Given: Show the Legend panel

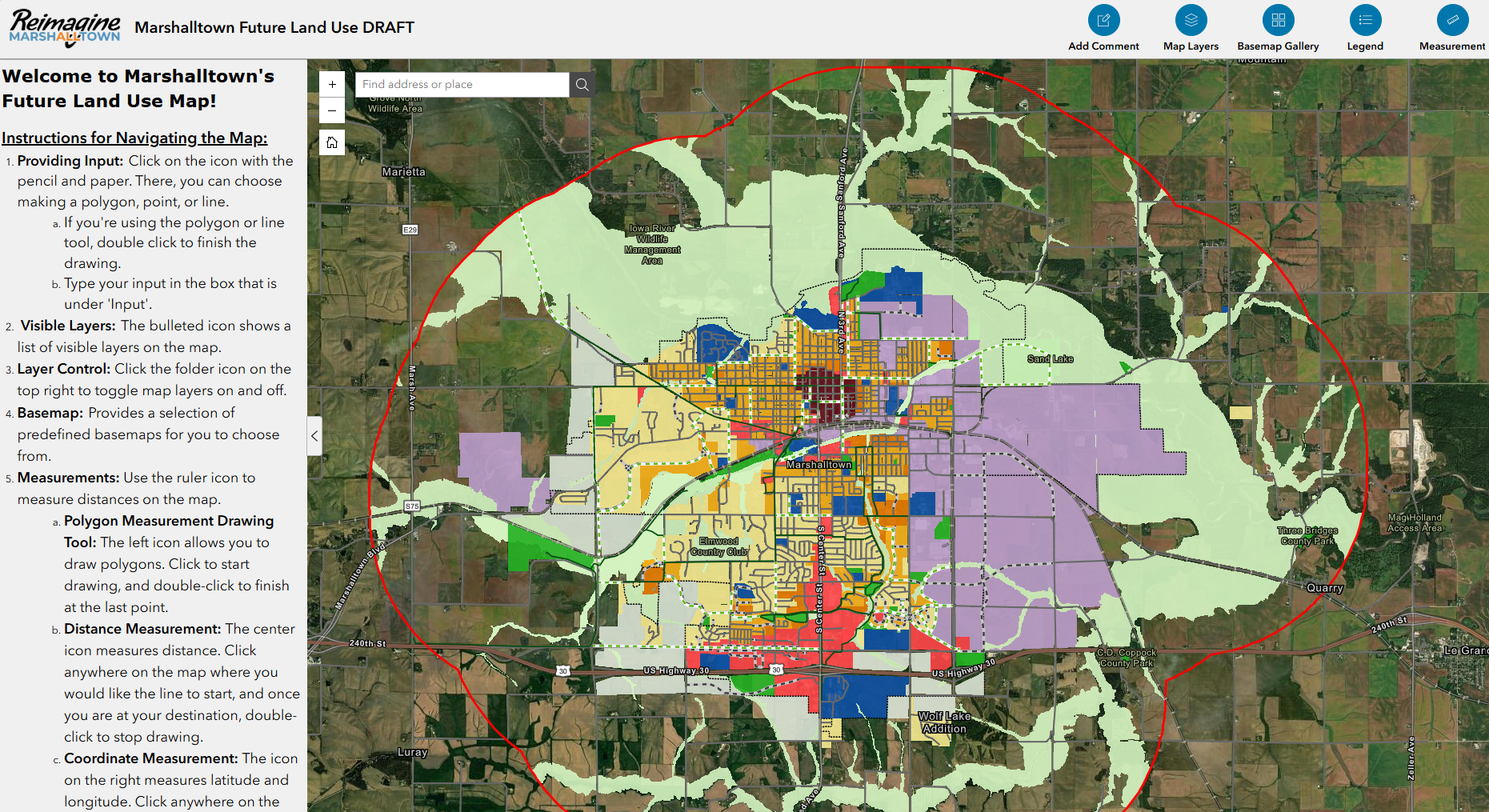Looking at the screenshot, I should [x=1365, y=22].
